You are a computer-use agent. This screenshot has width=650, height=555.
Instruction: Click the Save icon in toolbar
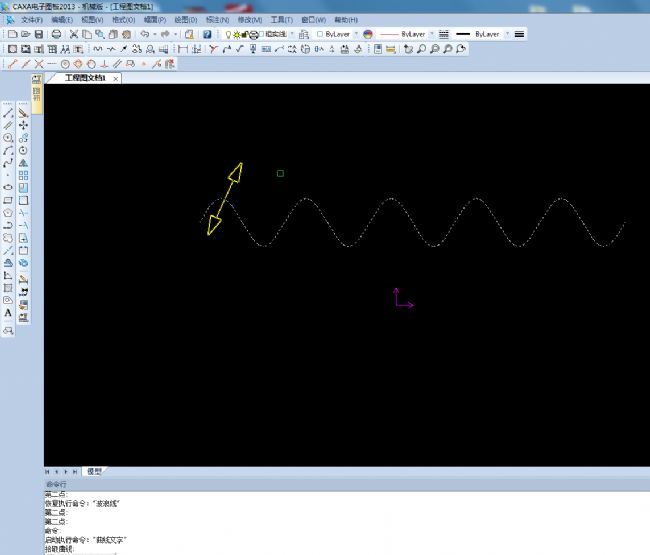tap(39, 34)
